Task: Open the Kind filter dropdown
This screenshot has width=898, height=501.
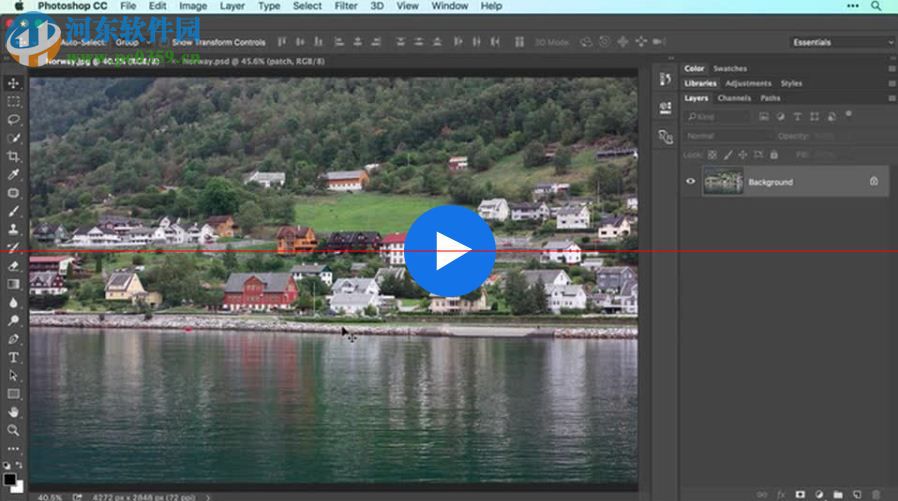Action: click(718, 117)
